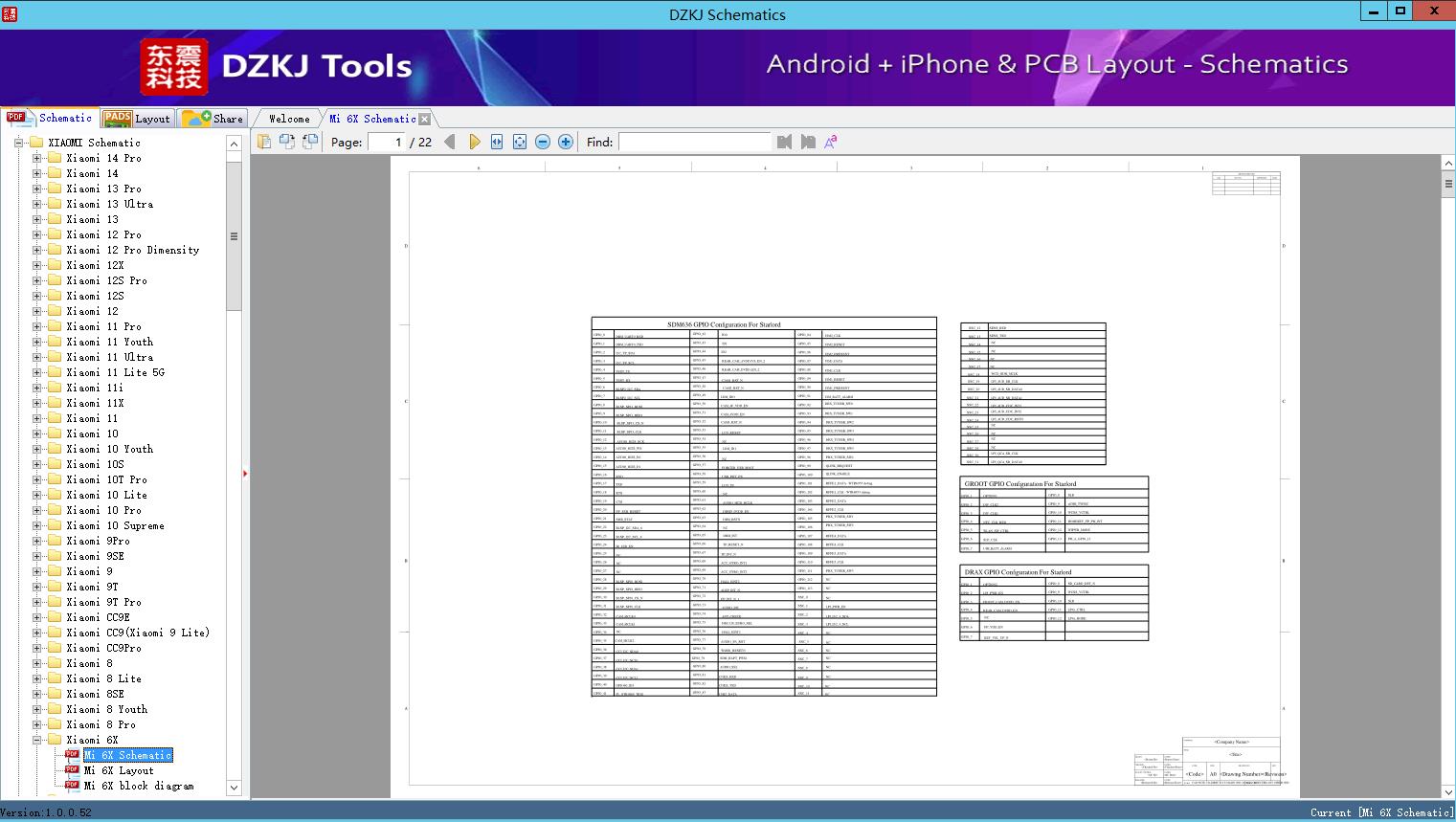Switch to the Layout tab
This screenshot has height=822, width=1456.
(x=137, y=119)
